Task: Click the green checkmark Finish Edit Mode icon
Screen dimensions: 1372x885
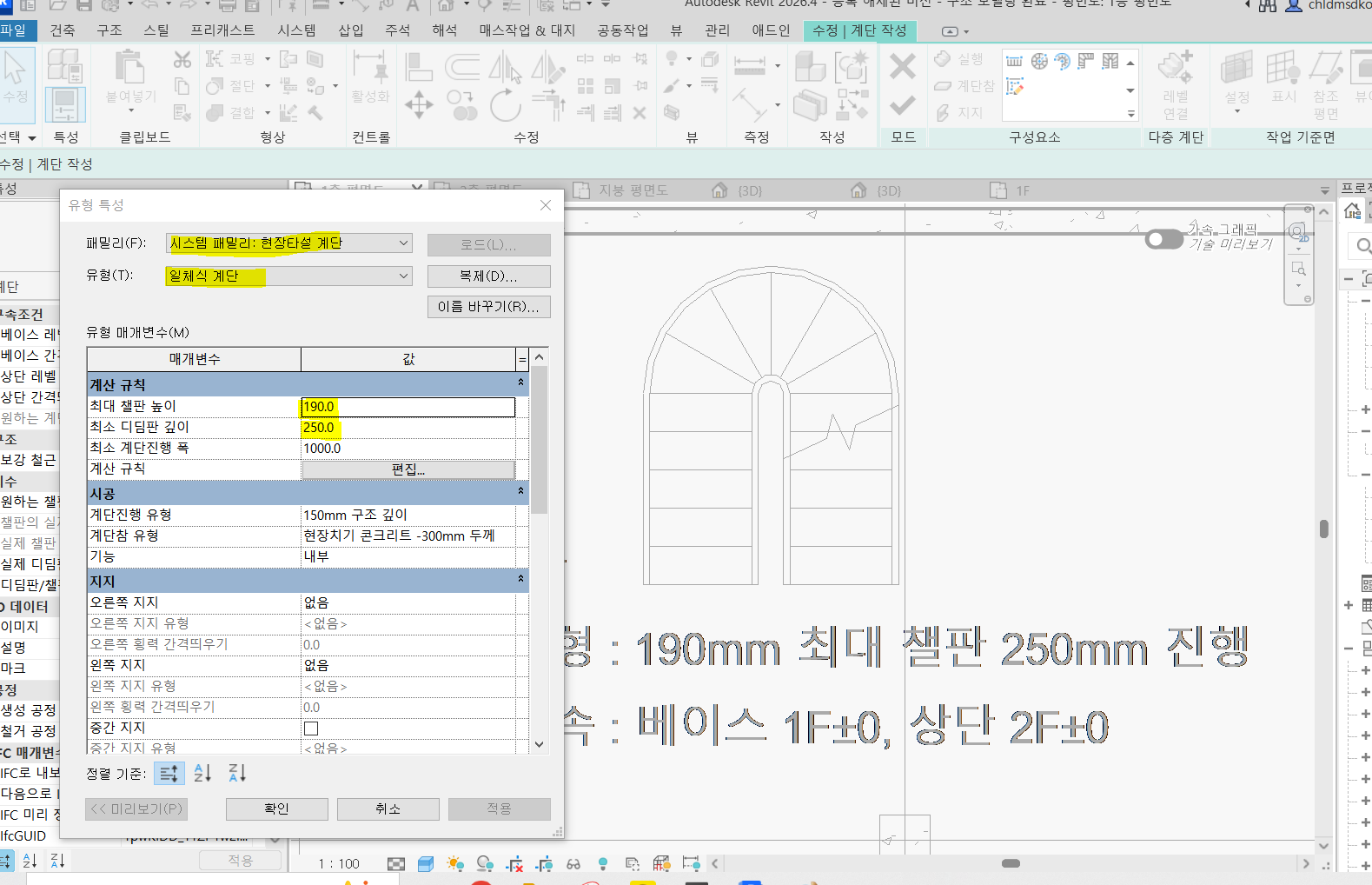Action: coord(902,105)
